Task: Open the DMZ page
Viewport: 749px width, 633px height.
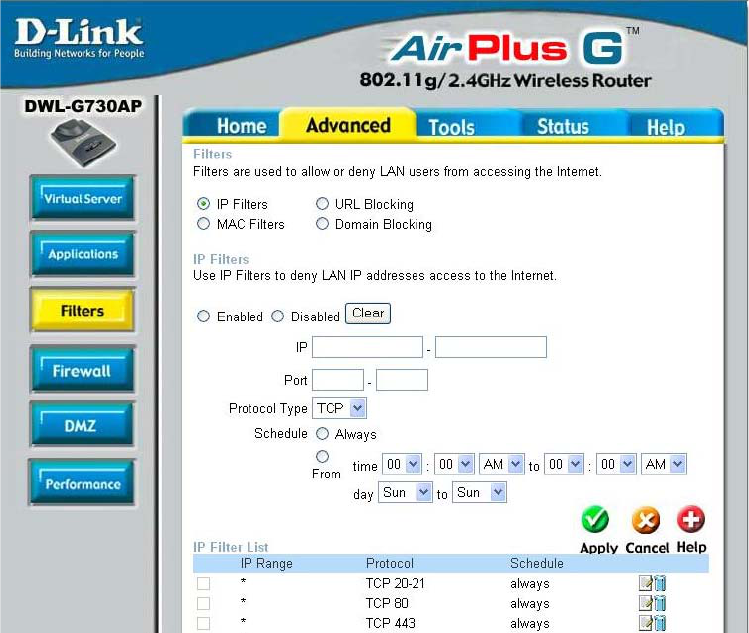Action: click(83, 425)
